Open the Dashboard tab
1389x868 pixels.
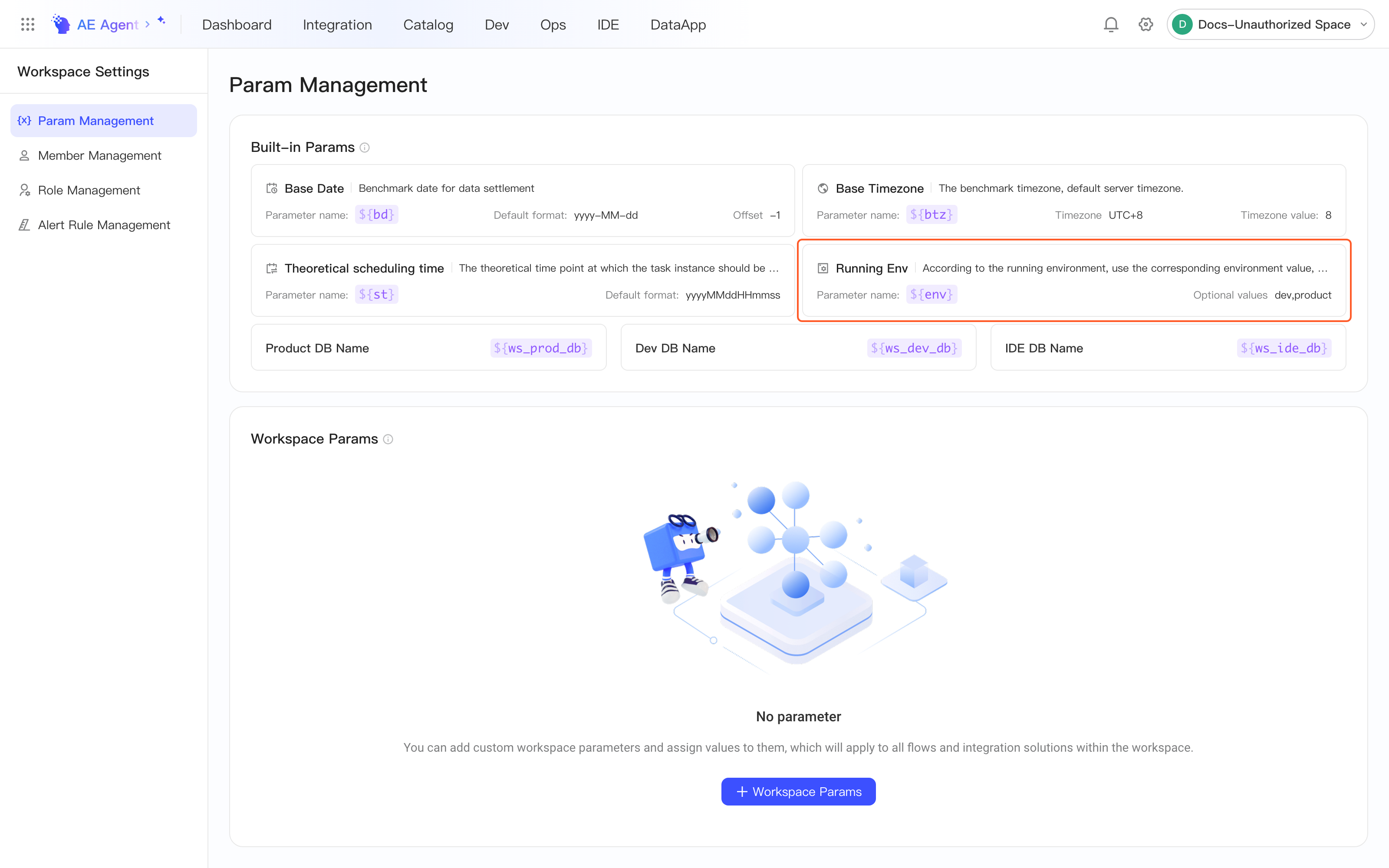click(237, 25)
